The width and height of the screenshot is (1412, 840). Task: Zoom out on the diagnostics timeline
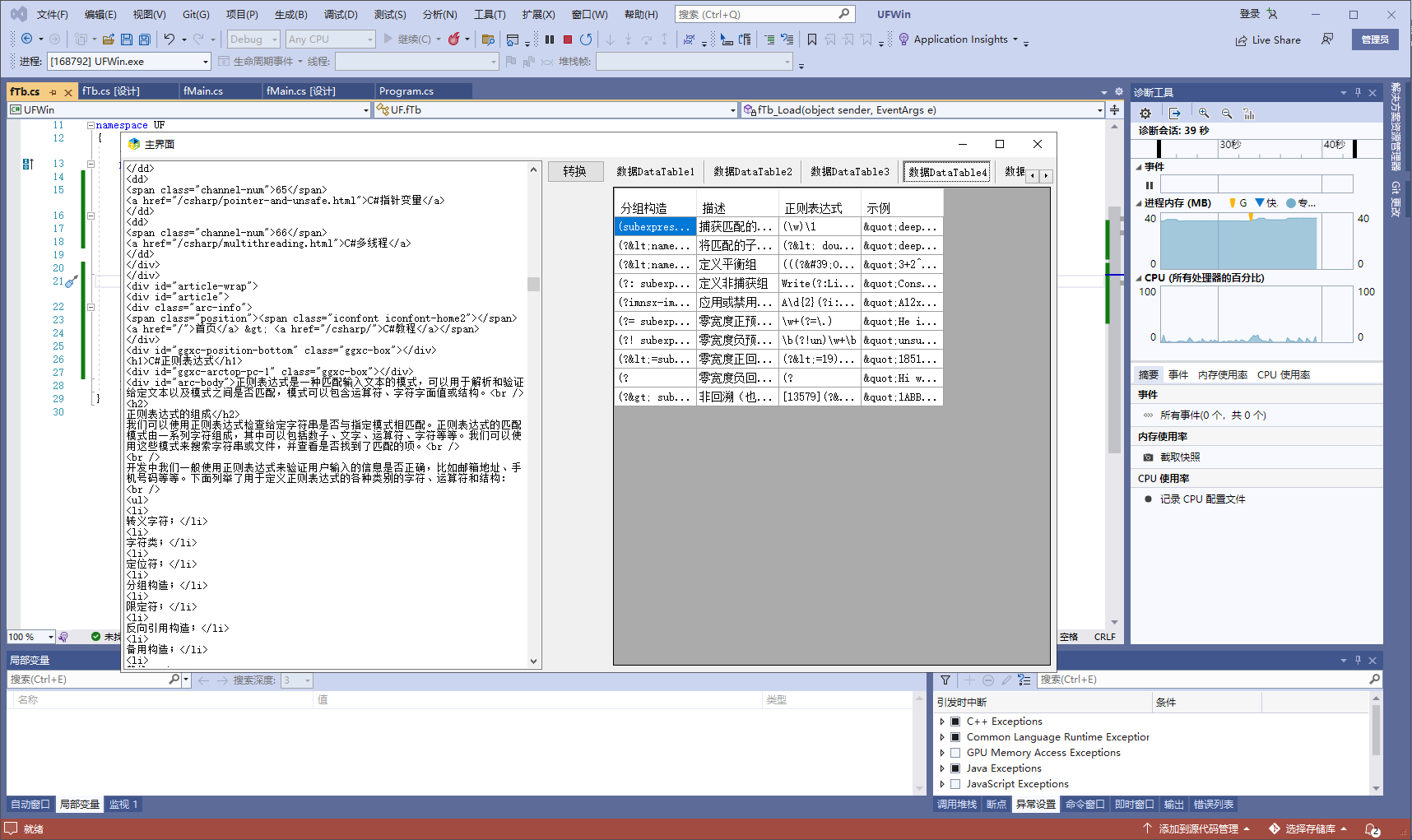point(1227,114)
